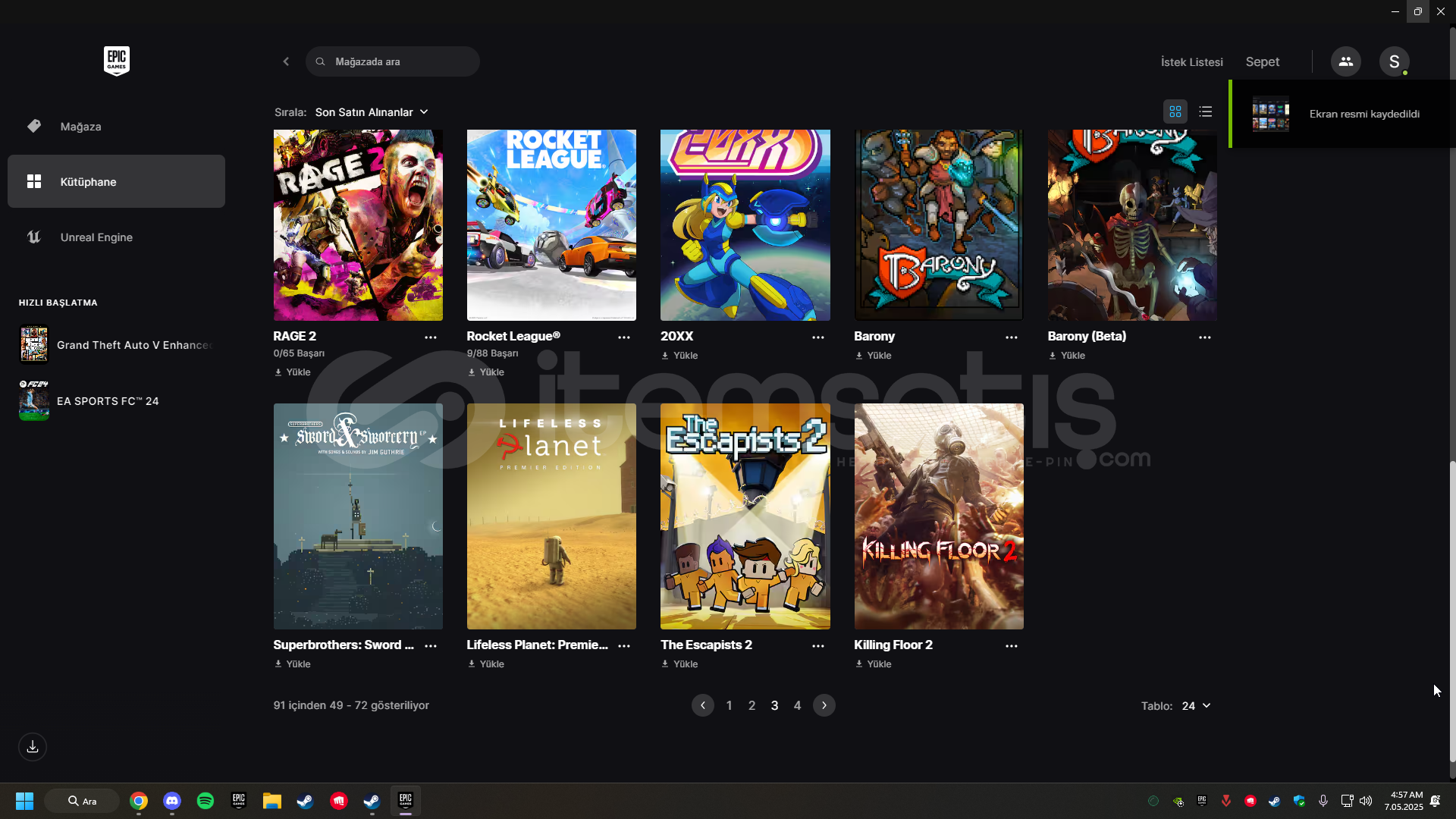The width and height of the screenshot is (1456, 819).
Task: Open the Unreal Engine sidebar item
Action: [96, 237]
